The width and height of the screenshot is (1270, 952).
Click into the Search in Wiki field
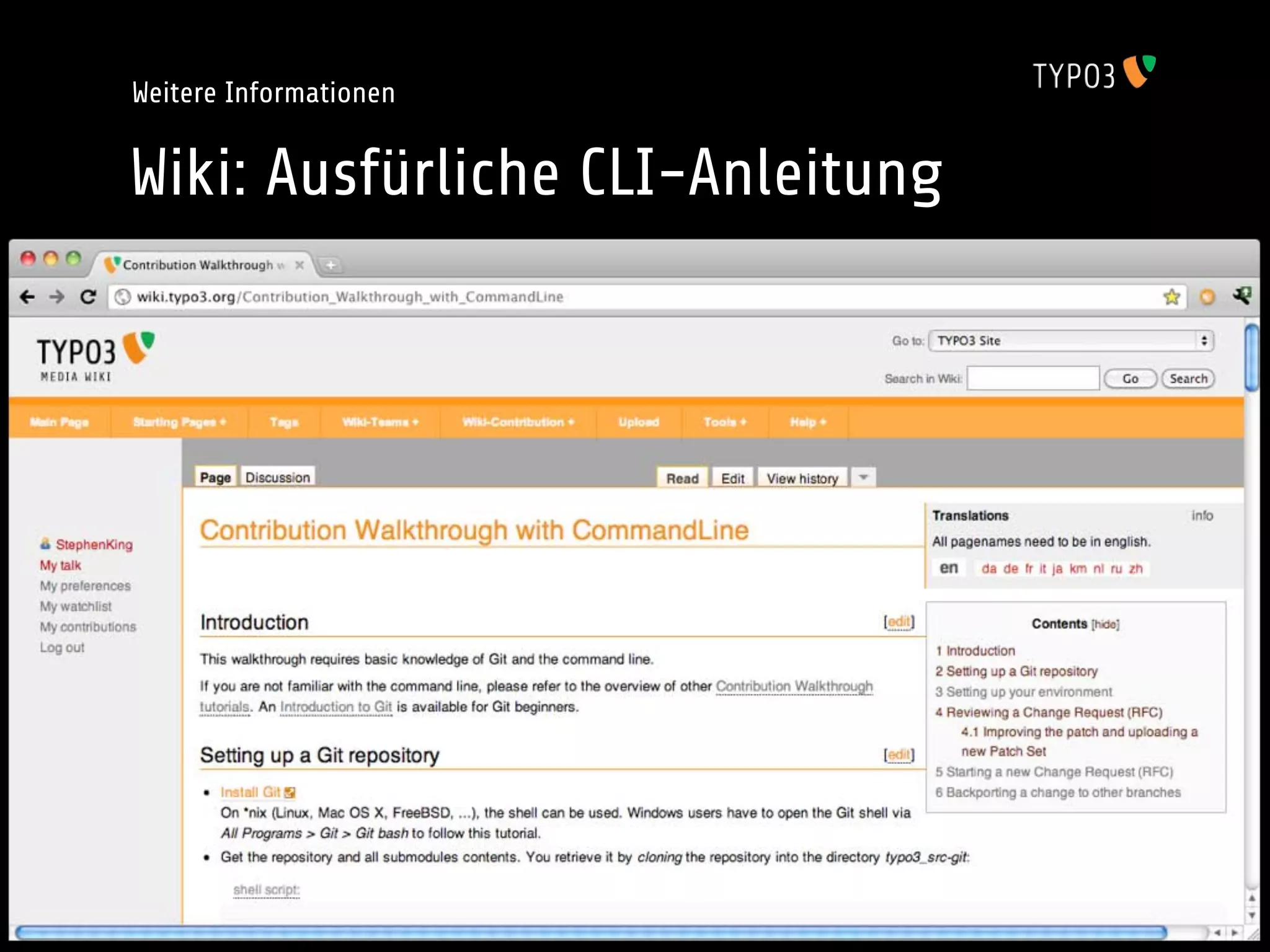[1033, 378]
